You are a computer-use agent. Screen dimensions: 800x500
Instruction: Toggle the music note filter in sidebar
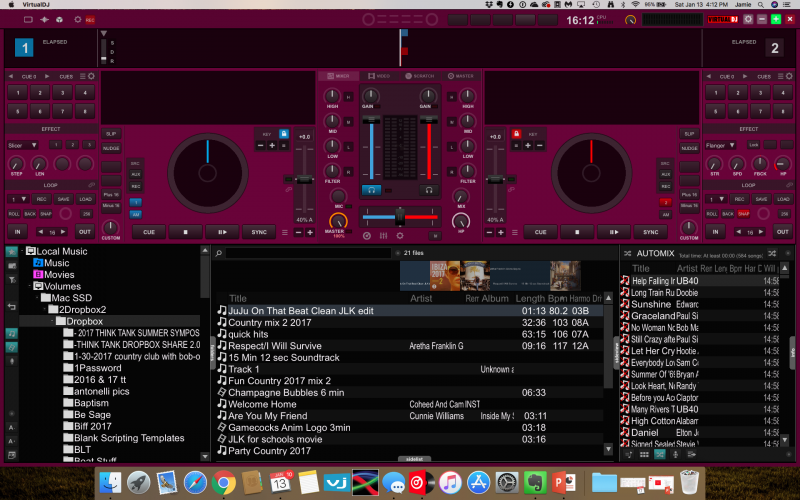coord(11,333)
